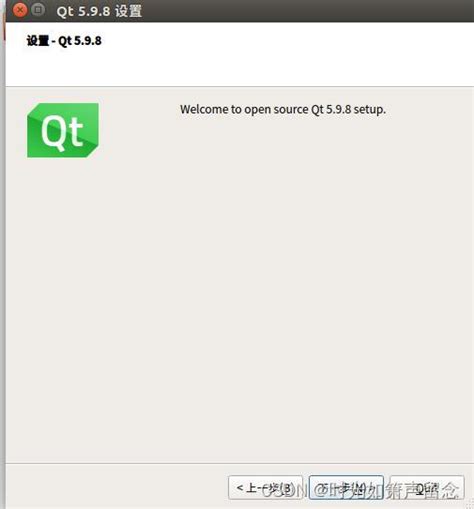The image size is (474, 509).
Task: Click the window resize grip corner
Action: point(470,506)
